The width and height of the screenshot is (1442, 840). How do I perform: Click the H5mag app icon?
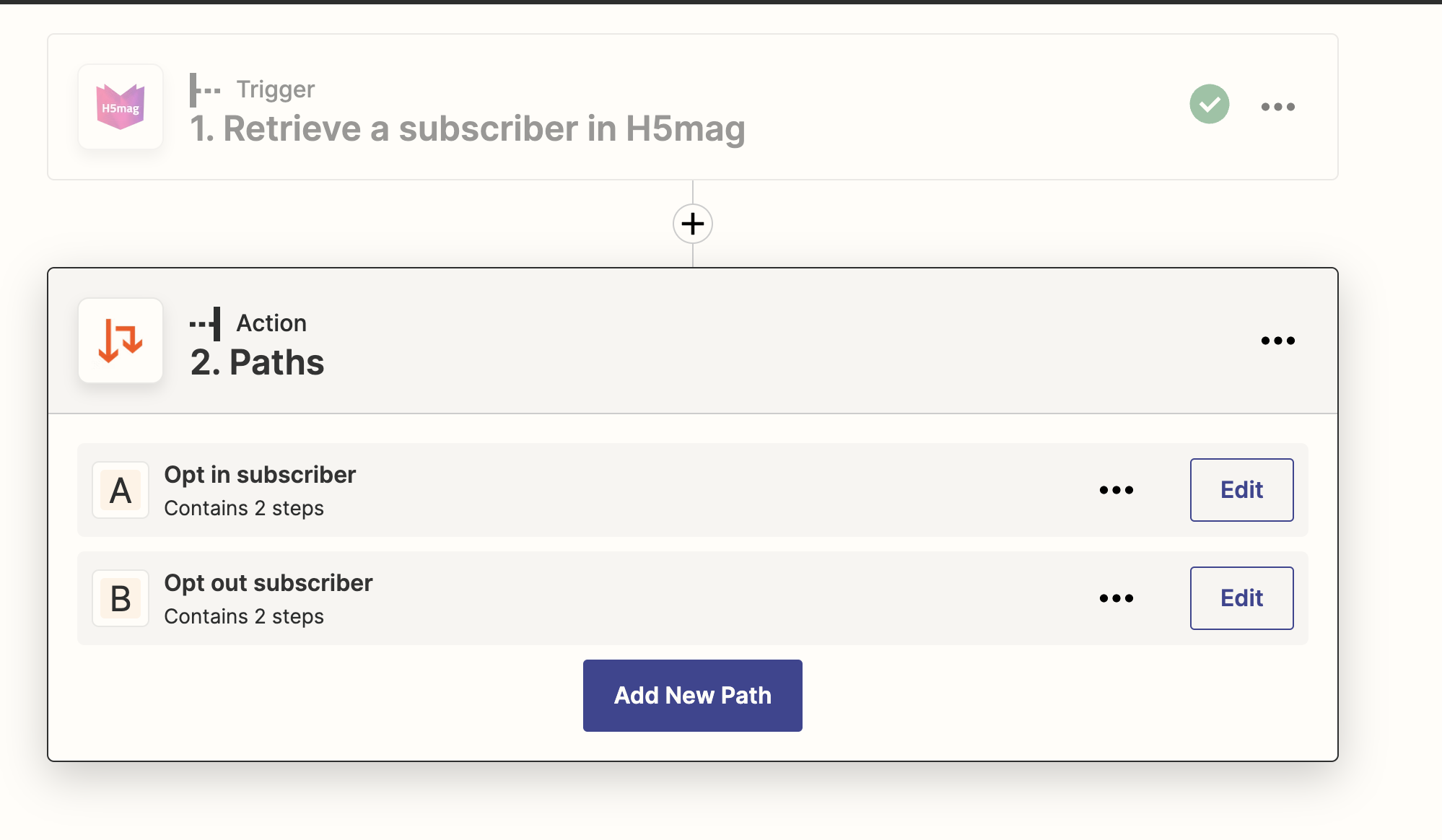[x=121, y=107]
